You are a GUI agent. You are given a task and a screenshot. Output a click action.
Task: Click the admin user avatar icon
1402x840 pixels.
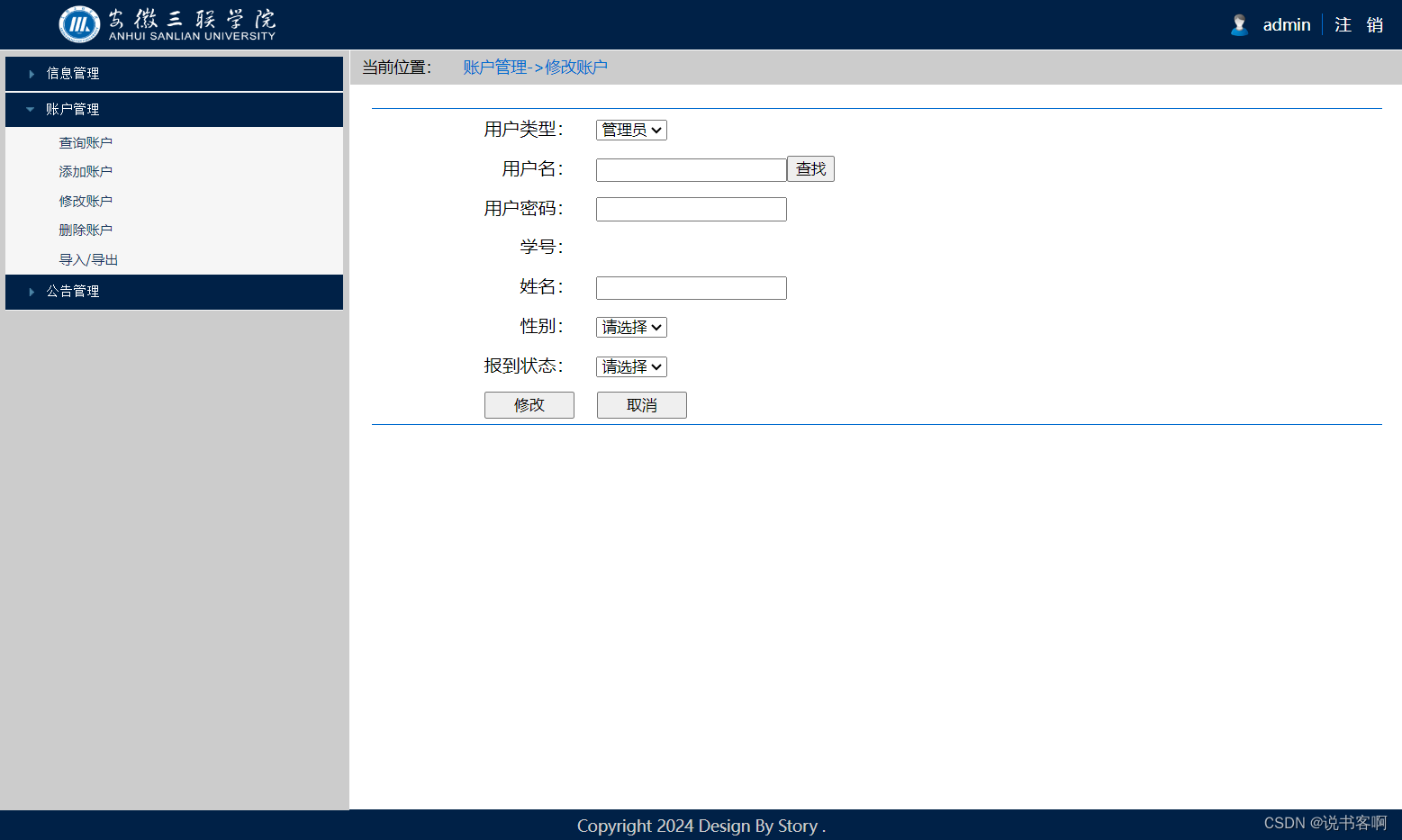pos(1239,25)
